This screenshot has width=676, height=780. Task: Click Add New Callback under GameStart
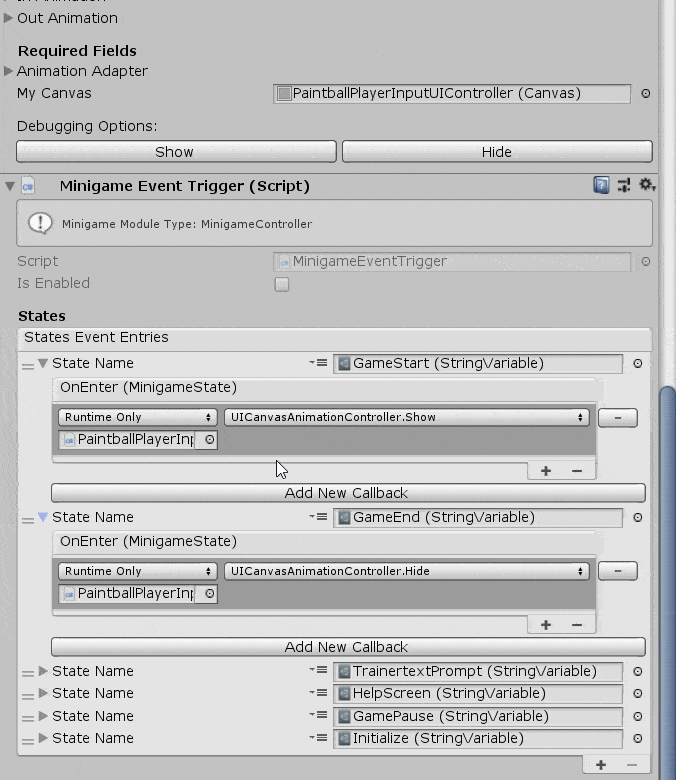point(348,493)
